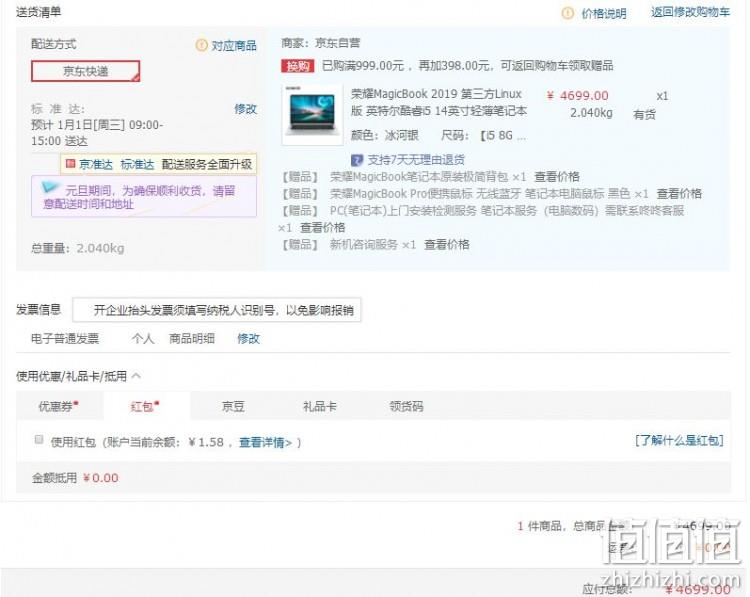
Task: Open the 荣耀MagicBook 2019 product title
Action: click(x=439, y=102)
